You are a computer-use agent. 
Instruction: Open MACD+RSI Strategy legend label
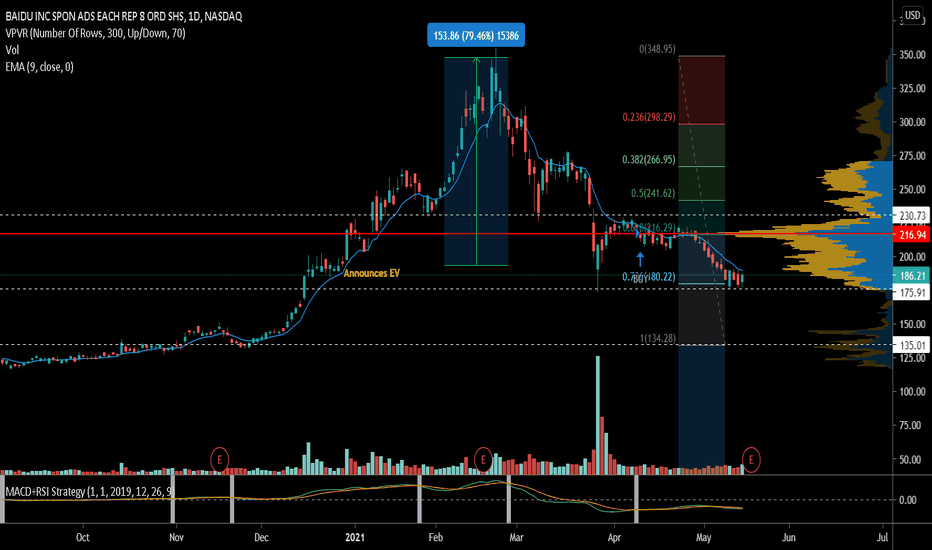[89, 492]
